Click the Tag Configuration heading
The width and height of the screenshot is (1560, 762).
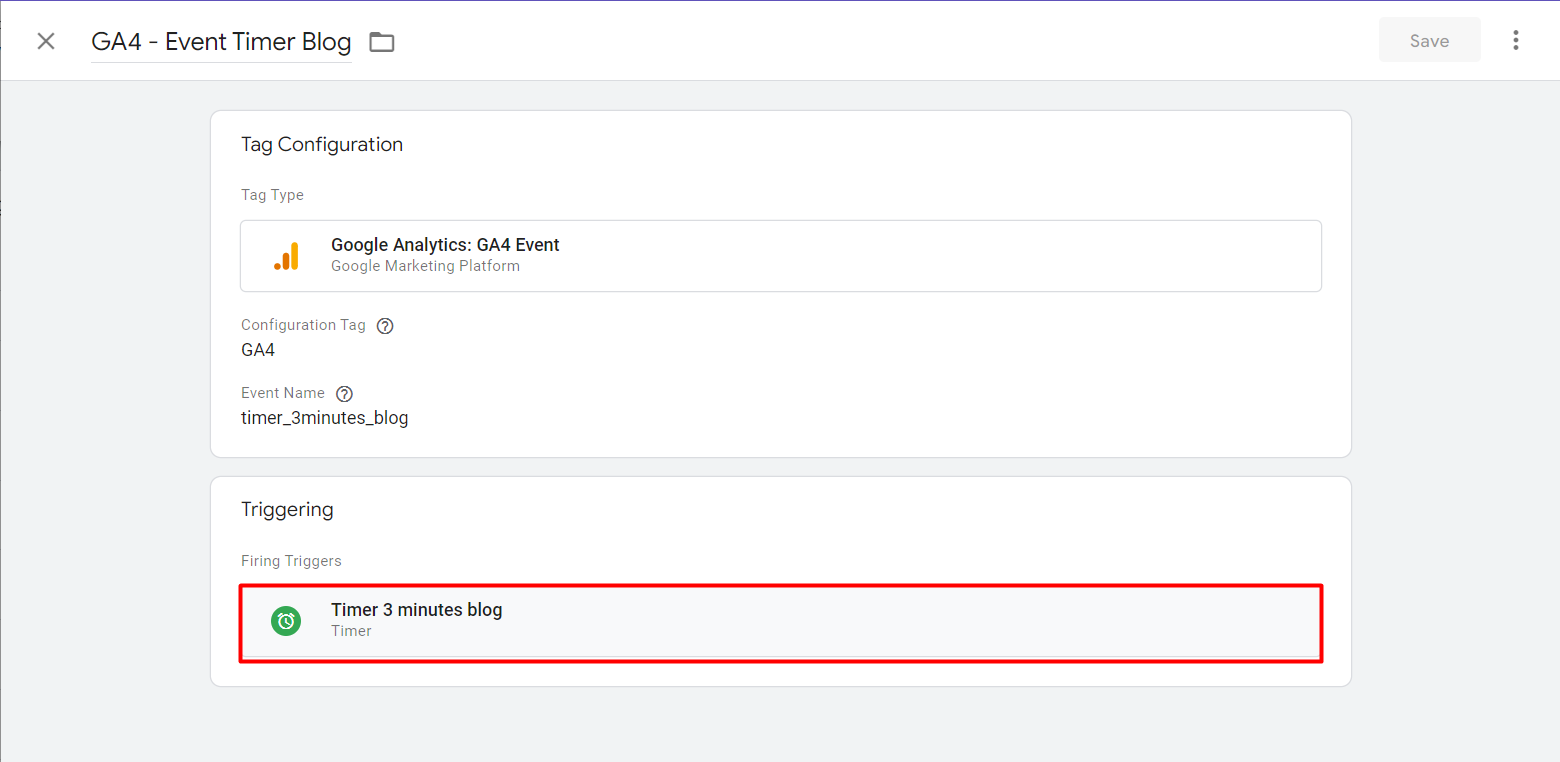(322, 145)
